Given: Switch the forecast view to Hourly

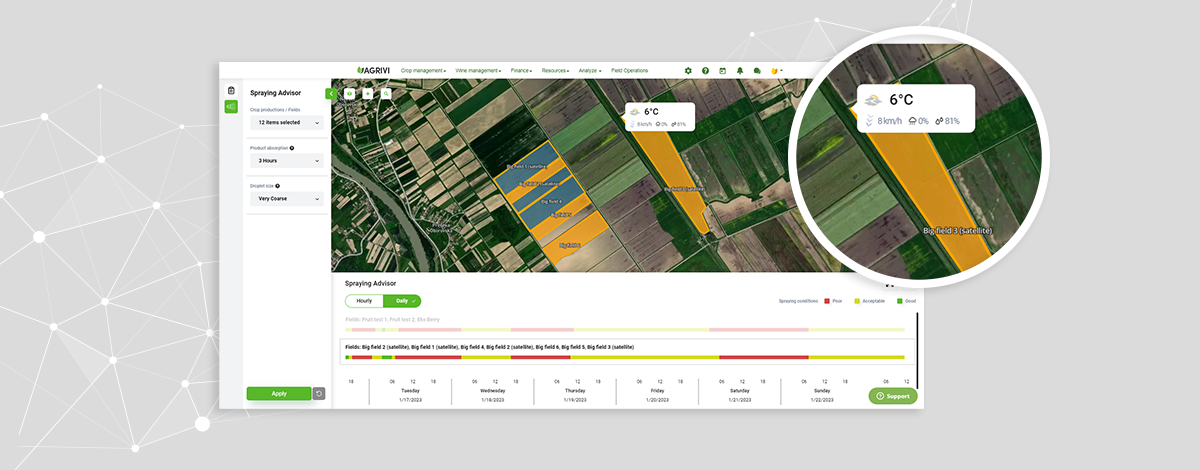Looking at the screenshot, I should tap(364, 301).
